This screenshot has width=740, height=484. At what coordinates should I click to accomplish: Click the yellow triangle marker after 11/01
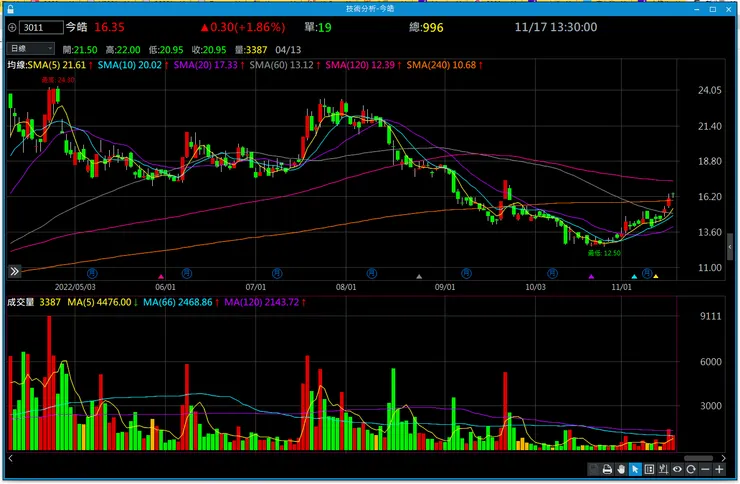tap(656, 276)
